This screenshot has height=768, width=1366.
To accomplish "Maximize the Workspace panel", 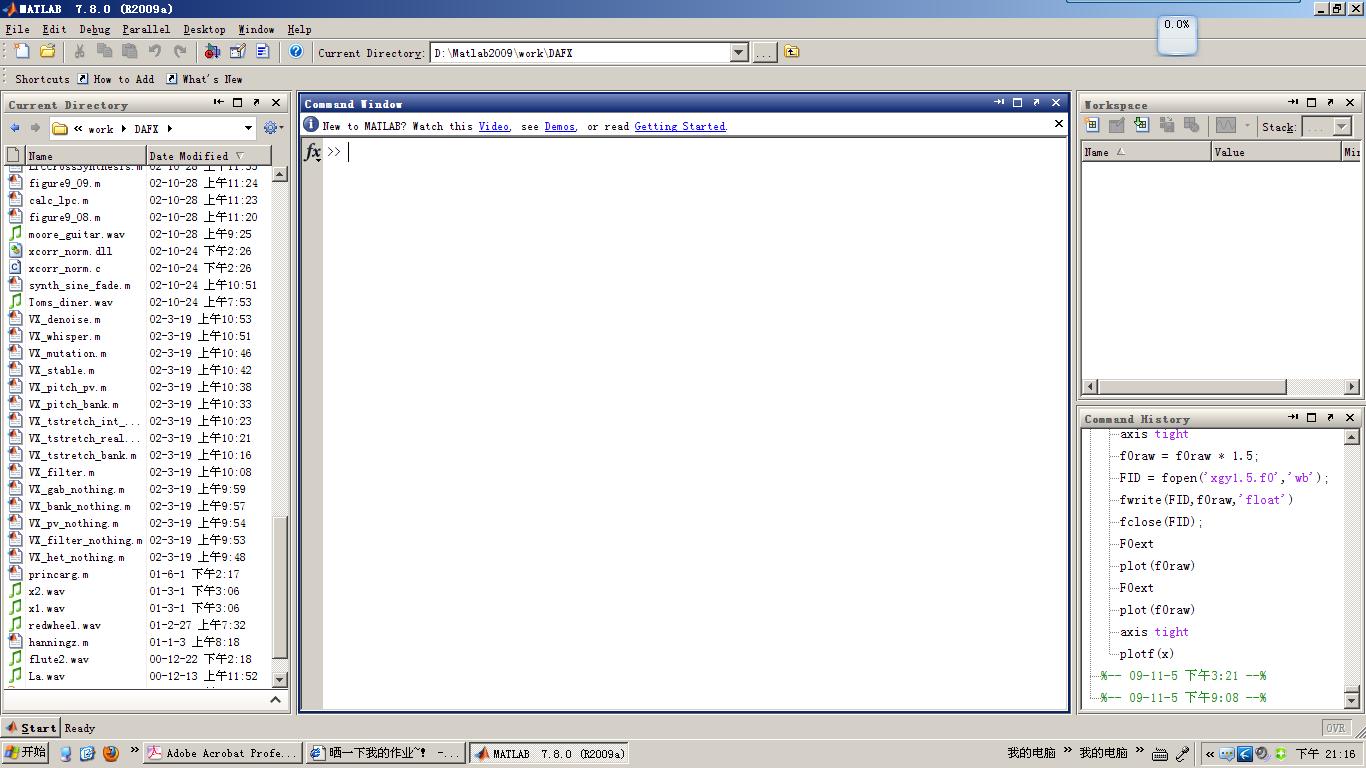I will pos(1312,103).
